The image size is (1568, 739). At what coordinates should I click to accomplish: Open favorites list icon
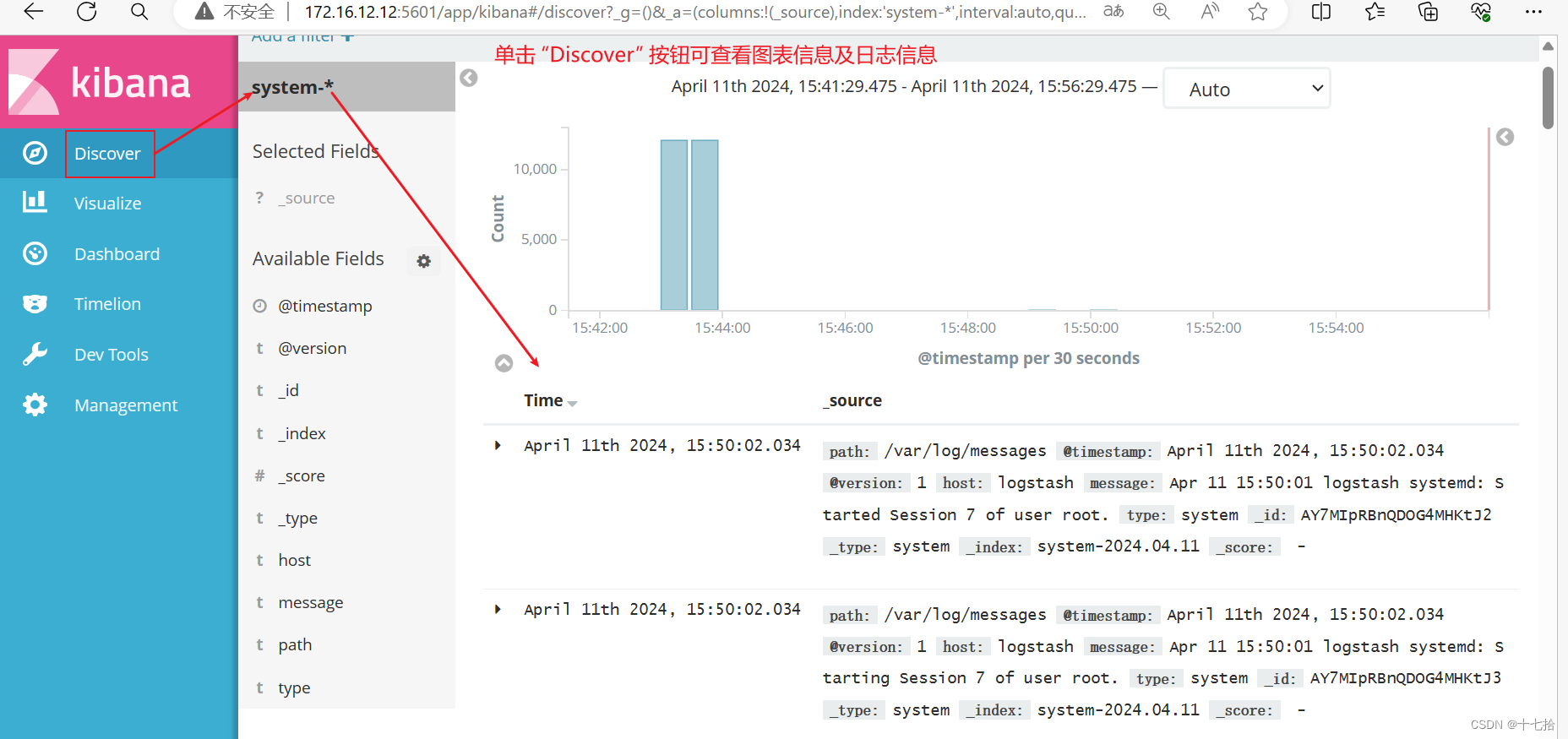(1375, 12)
